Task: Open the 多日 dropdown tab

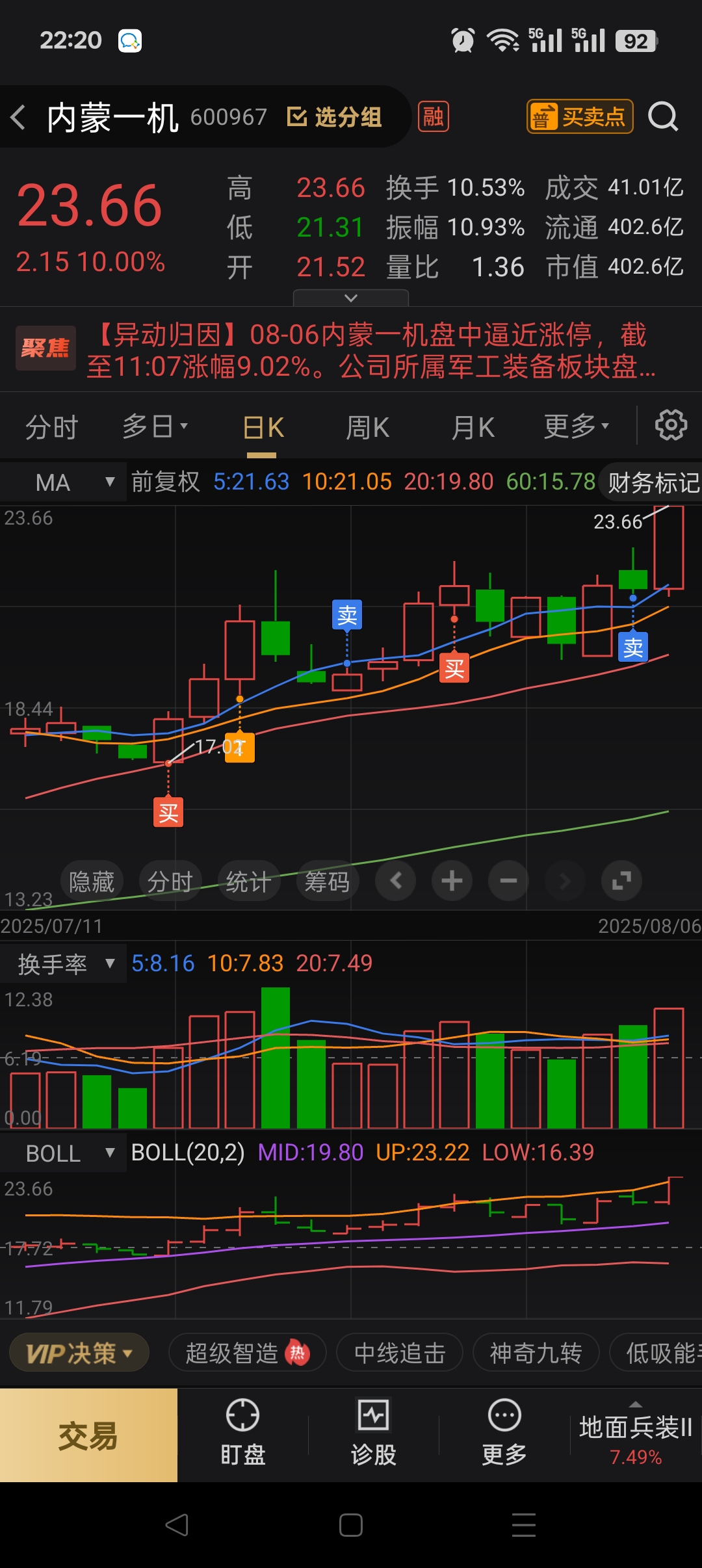Action: pyautogui.click(x=155, y=427)
